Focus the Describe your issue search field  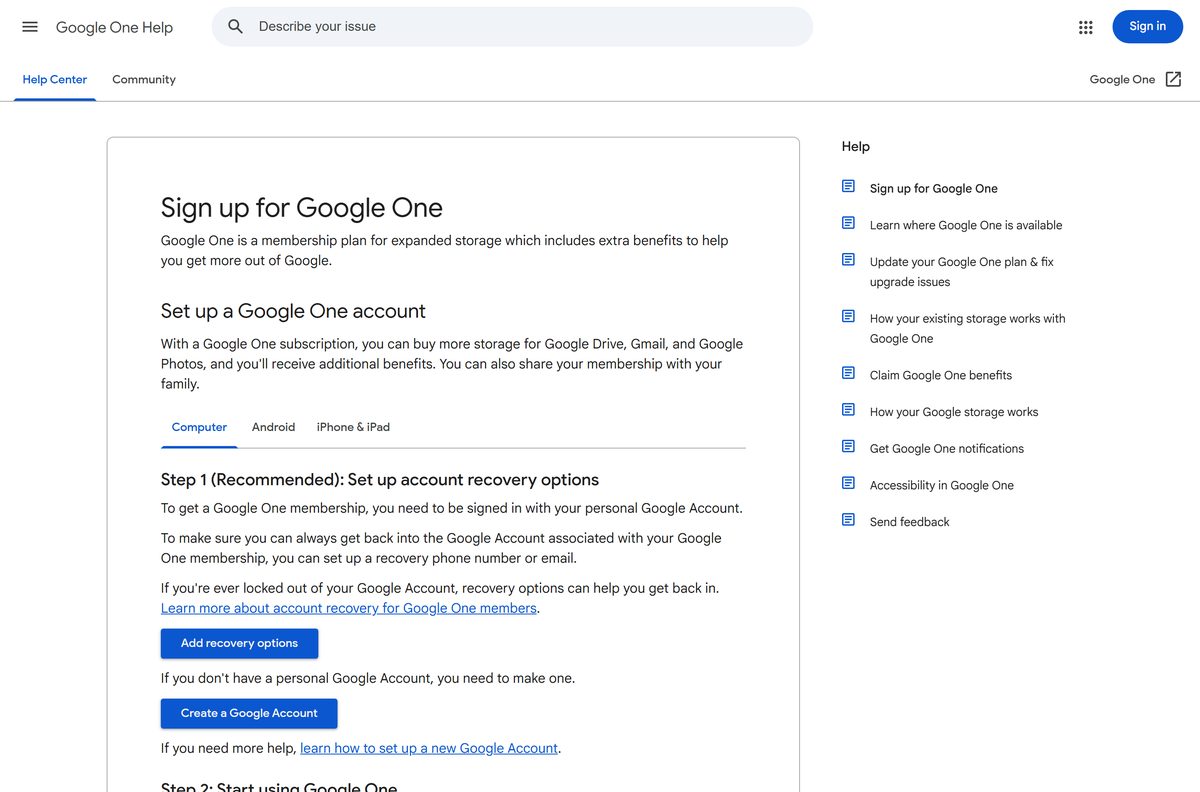[512, 27]
